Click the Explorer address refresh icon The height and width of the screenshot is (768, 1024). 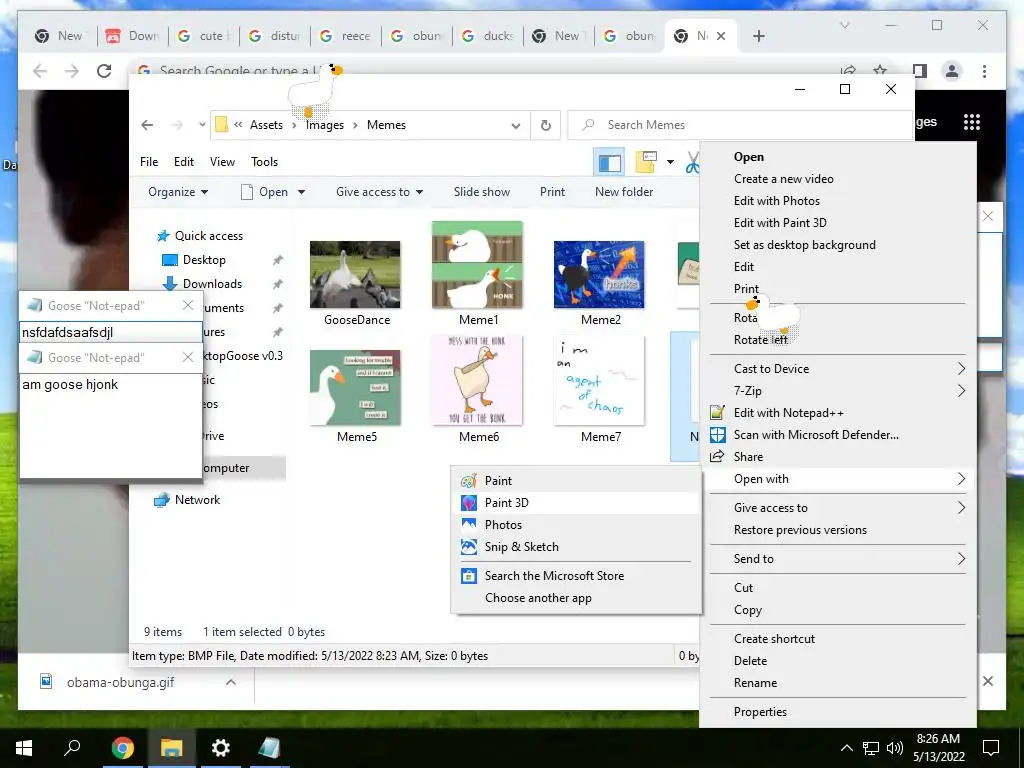click(x=546, y=125)
